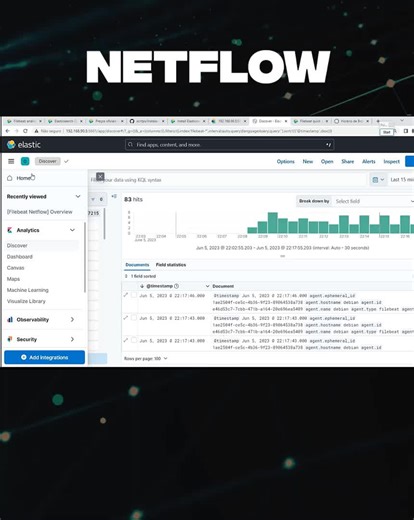Screen dimensions: 414x520
Task: Collapse the Recently viewed section
Action: (78, 196)
